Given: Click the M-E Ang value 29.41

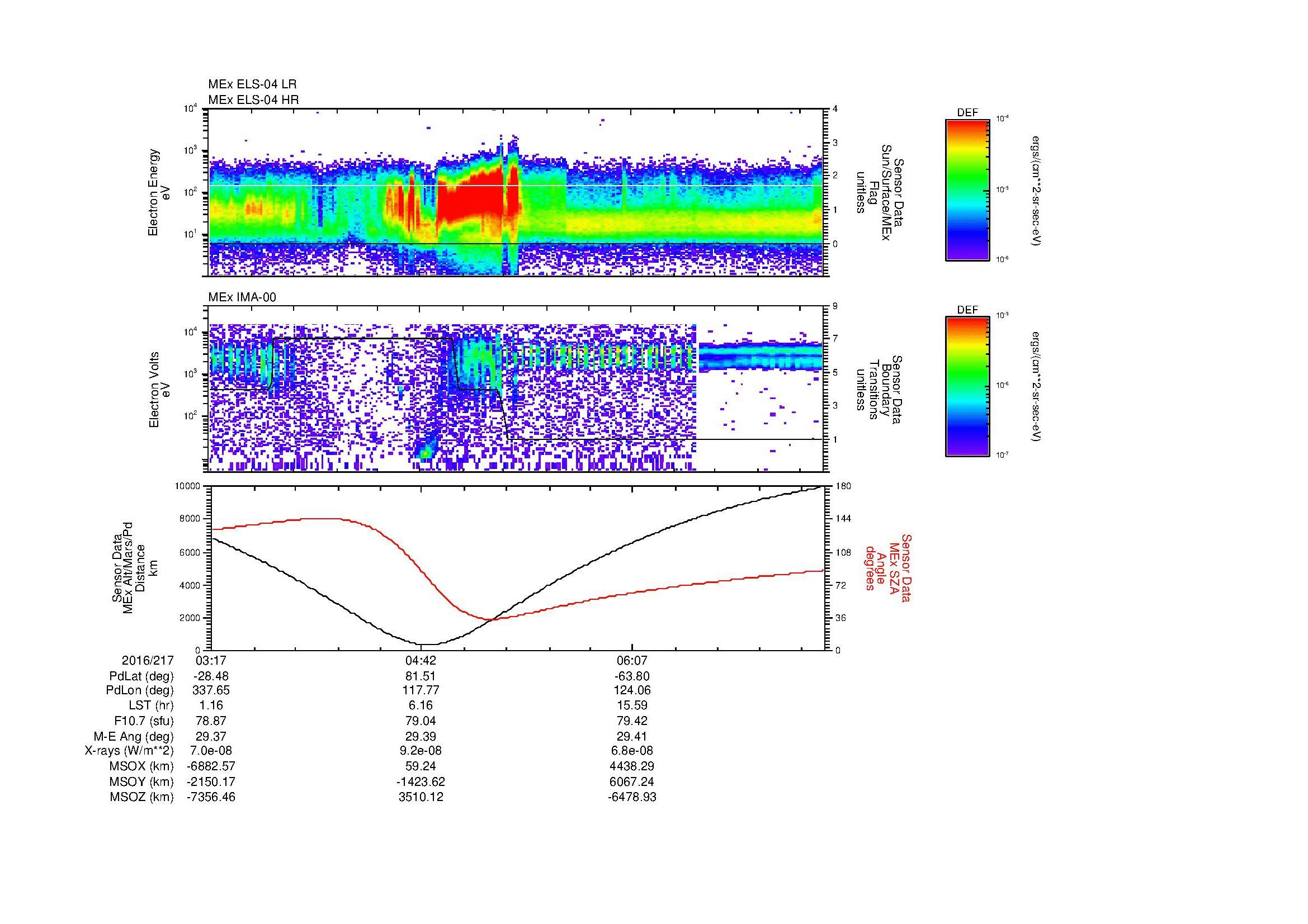Looking at the screenshot, I should tap(632, 736).
